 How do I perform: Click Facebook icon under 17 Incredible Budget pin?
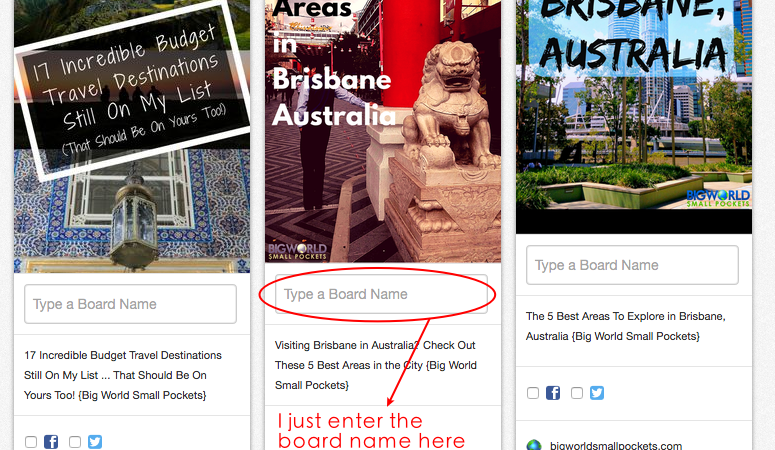(x=51, y=442)
